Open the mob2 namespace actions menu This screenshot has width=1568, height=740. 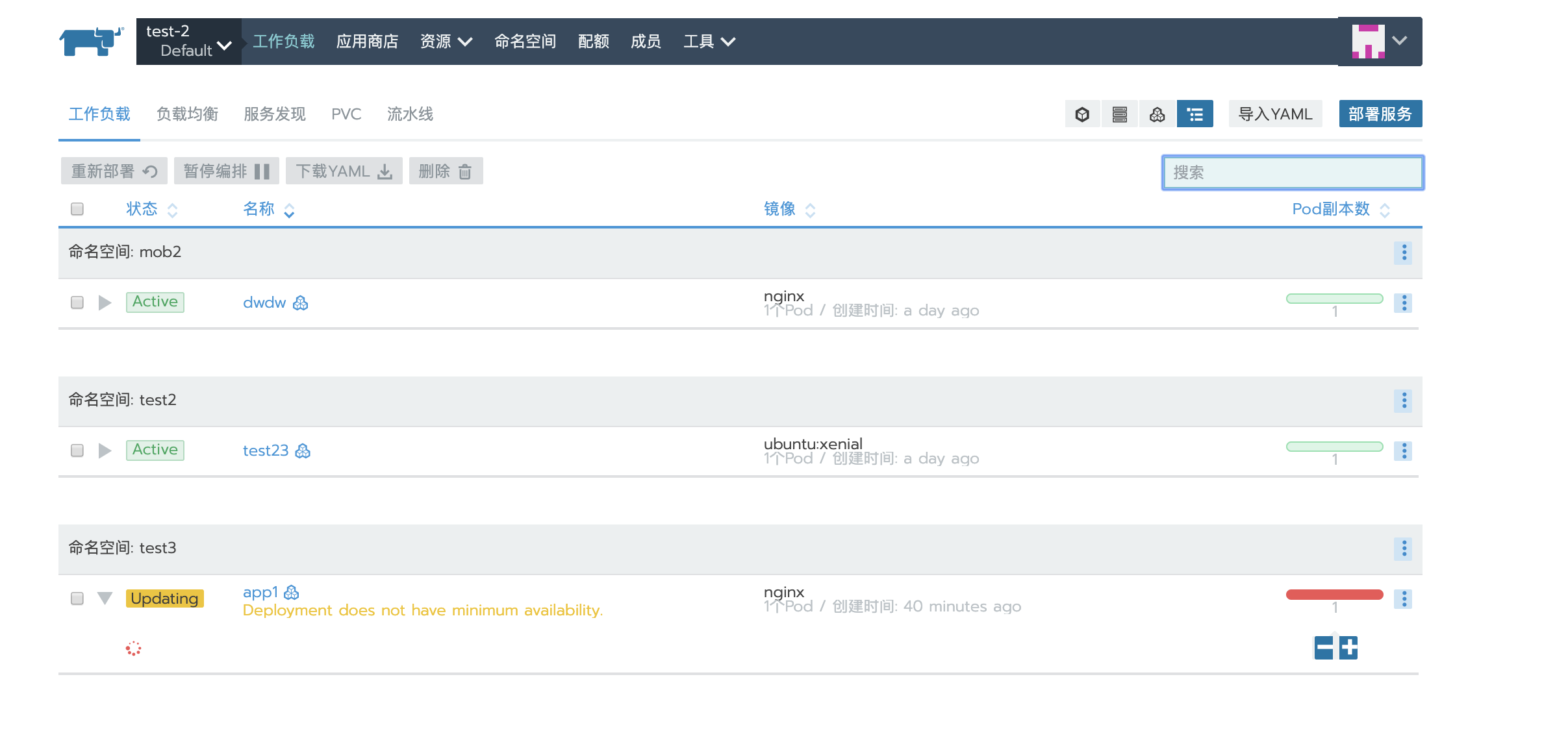[x=1404, y=253]
